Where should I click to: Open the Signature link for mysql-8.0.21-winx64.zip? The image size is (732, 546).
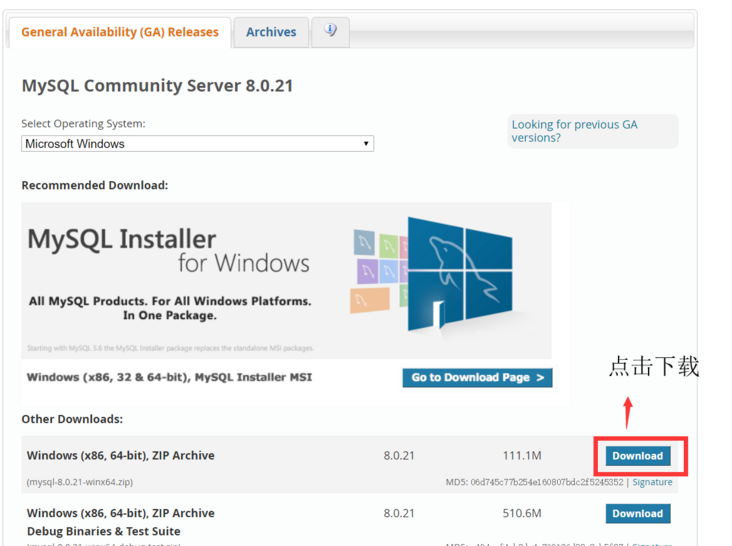tap(652, 482)
